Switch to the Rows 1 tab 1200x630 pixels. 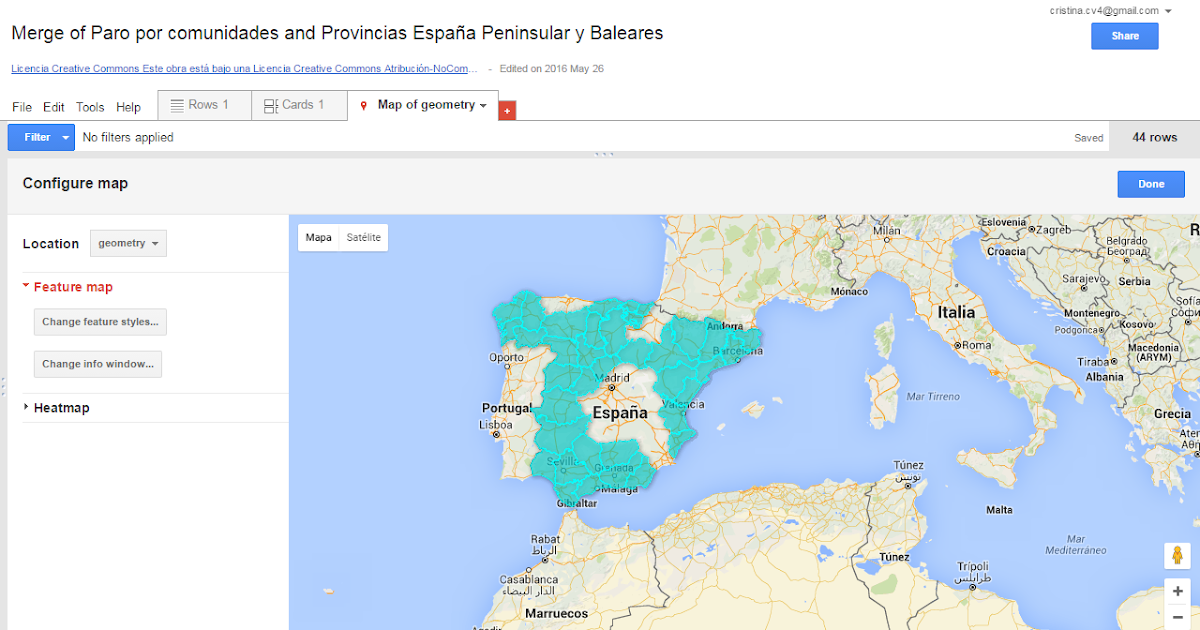tap(210, 104)
